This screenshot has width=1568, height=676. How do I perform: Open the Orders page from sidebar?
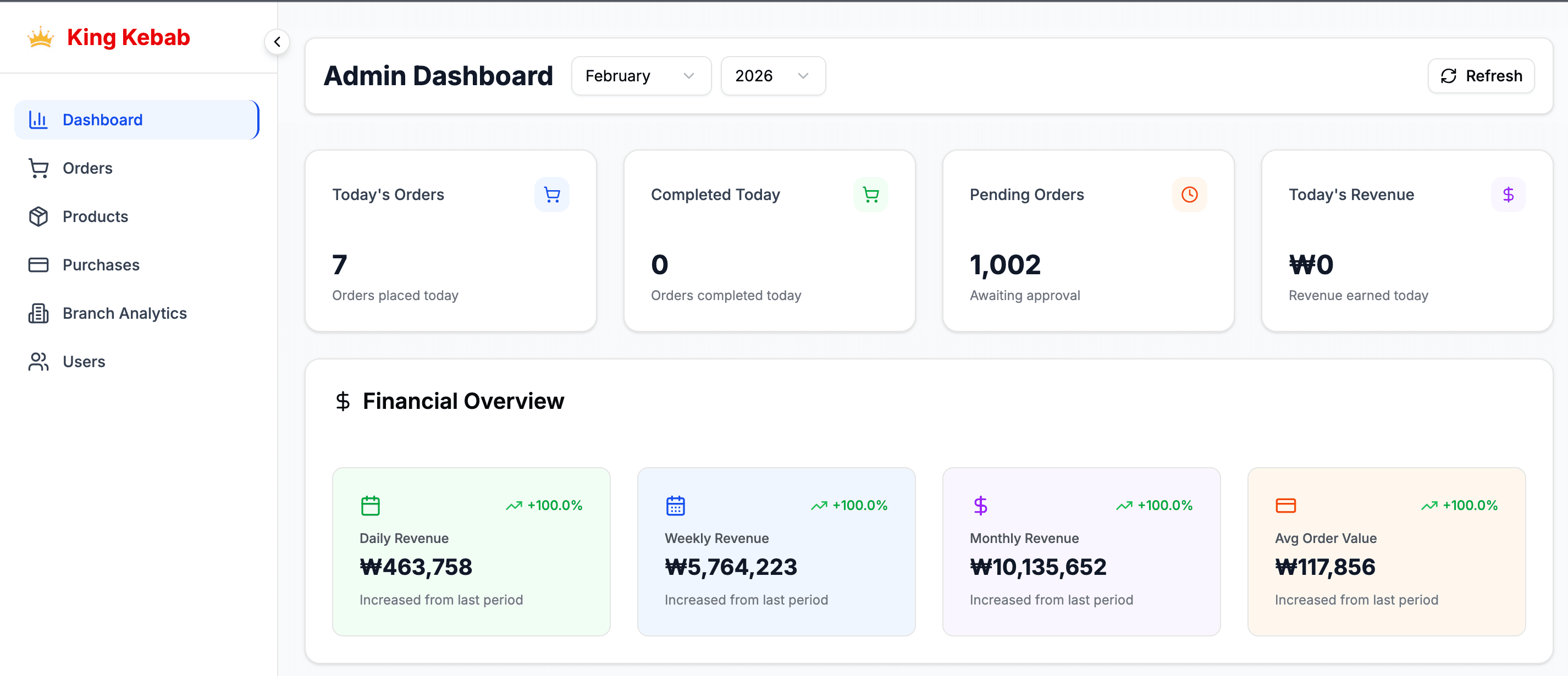(x=87, y=168)
